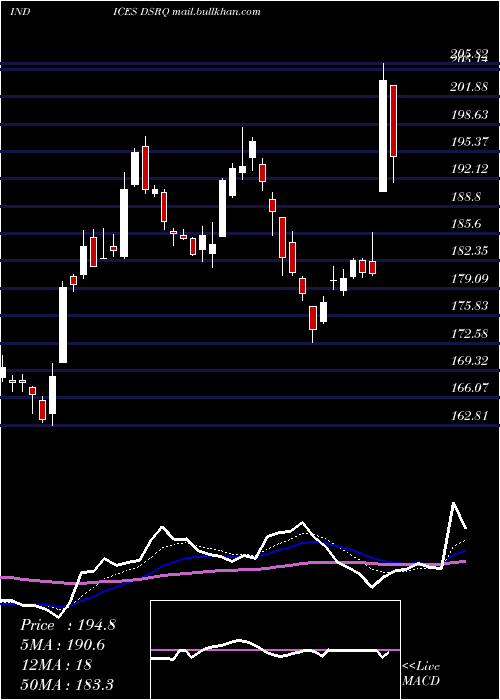The height and width of the screenshot is (700, 500).
Task: Click the 198.63 price axis label
Action: tap(469, 114)
